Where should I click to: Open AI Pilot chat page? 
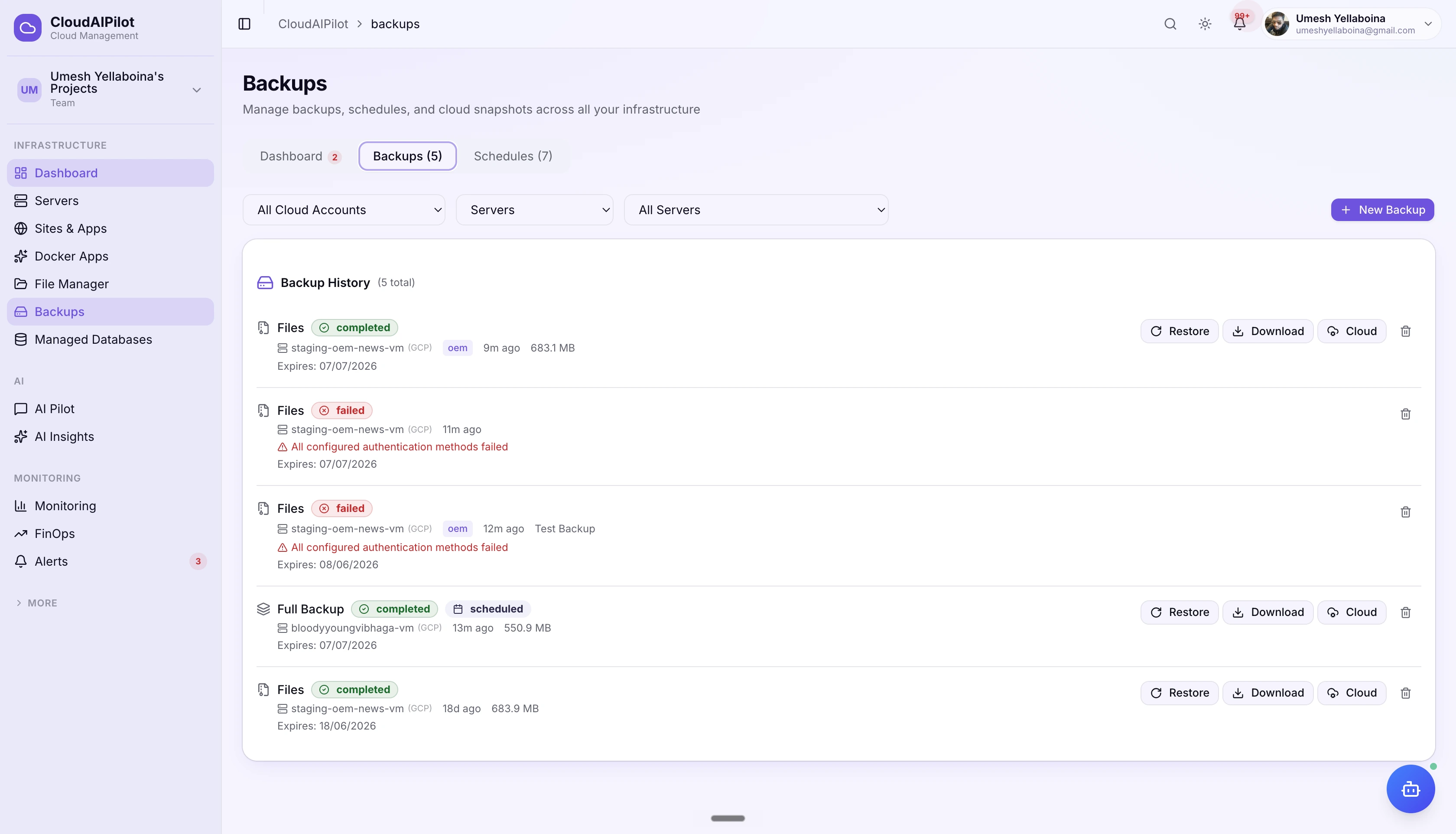coord(110,409)
